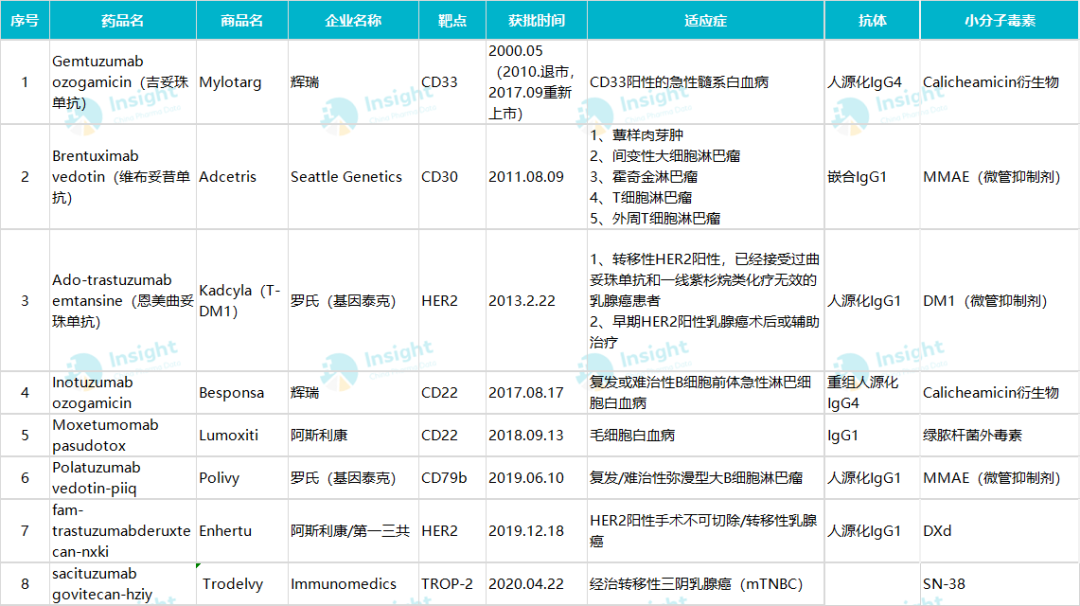This screenshot has height=606, width=1080.
Task: Click the 小分子毒素 column header
Action: [999, 21]
